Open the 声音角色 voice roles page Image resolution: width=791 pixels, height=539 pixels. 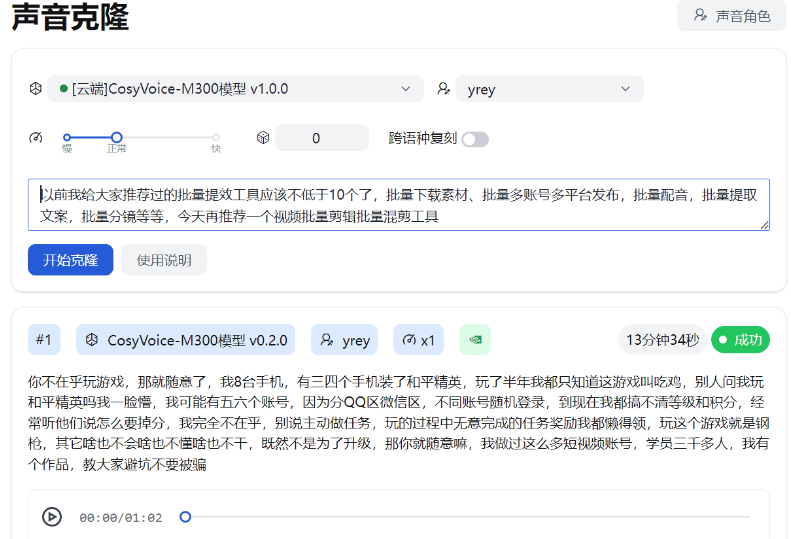pyautogui.click(x=731, y=16)
